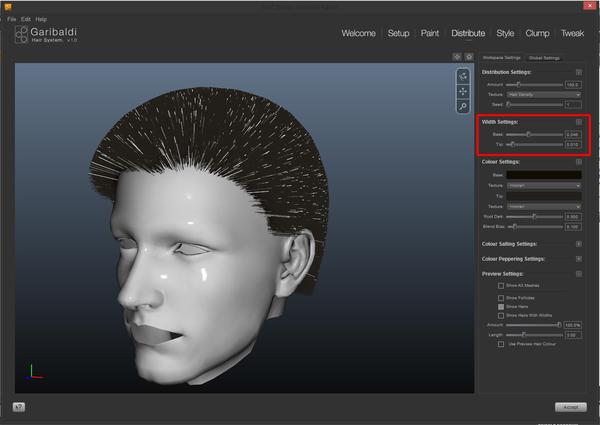600x425 pixels.
Task: Click the Garibaldi logo icon
Action: pyautogui.click(x=22, y=36)
